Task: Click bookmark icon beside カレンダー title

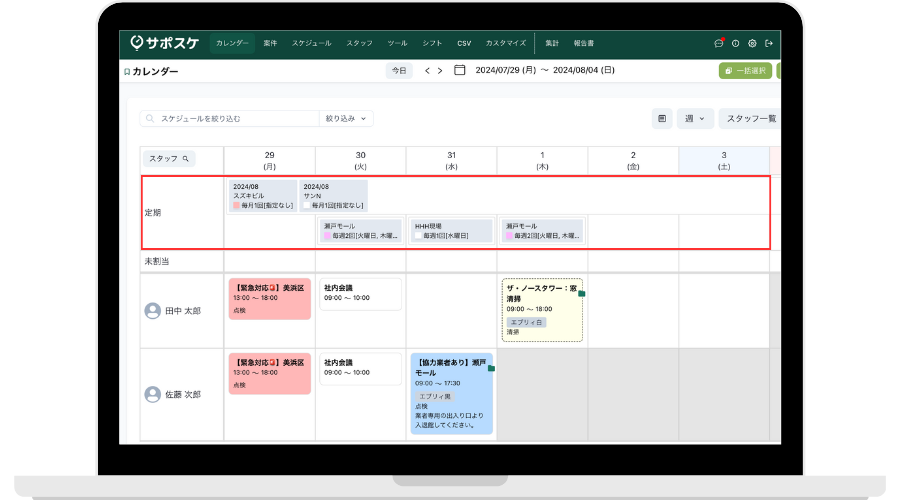Action: pyautogui.click(x=127, y=72)
